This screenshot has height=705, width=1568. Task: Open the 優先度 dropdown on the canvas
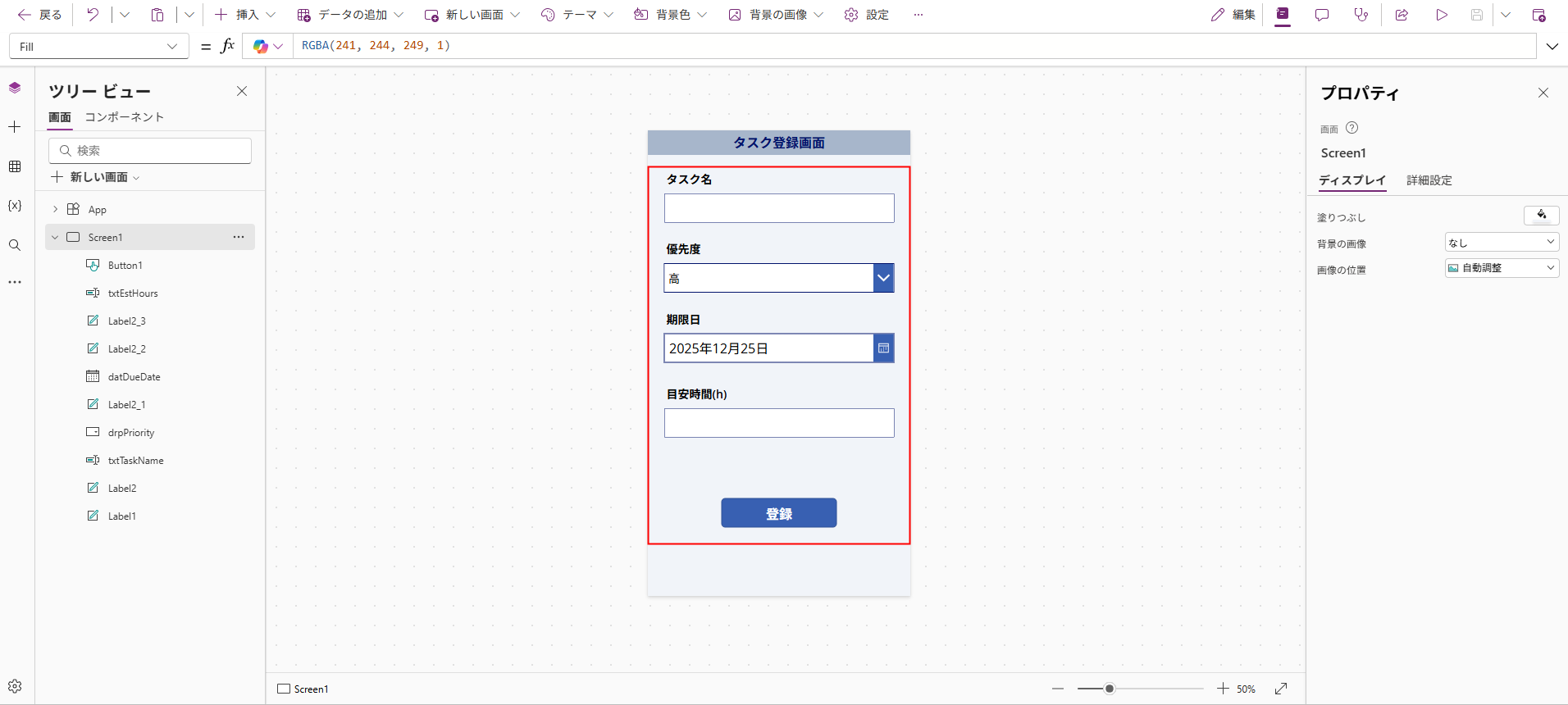(883, 278)
